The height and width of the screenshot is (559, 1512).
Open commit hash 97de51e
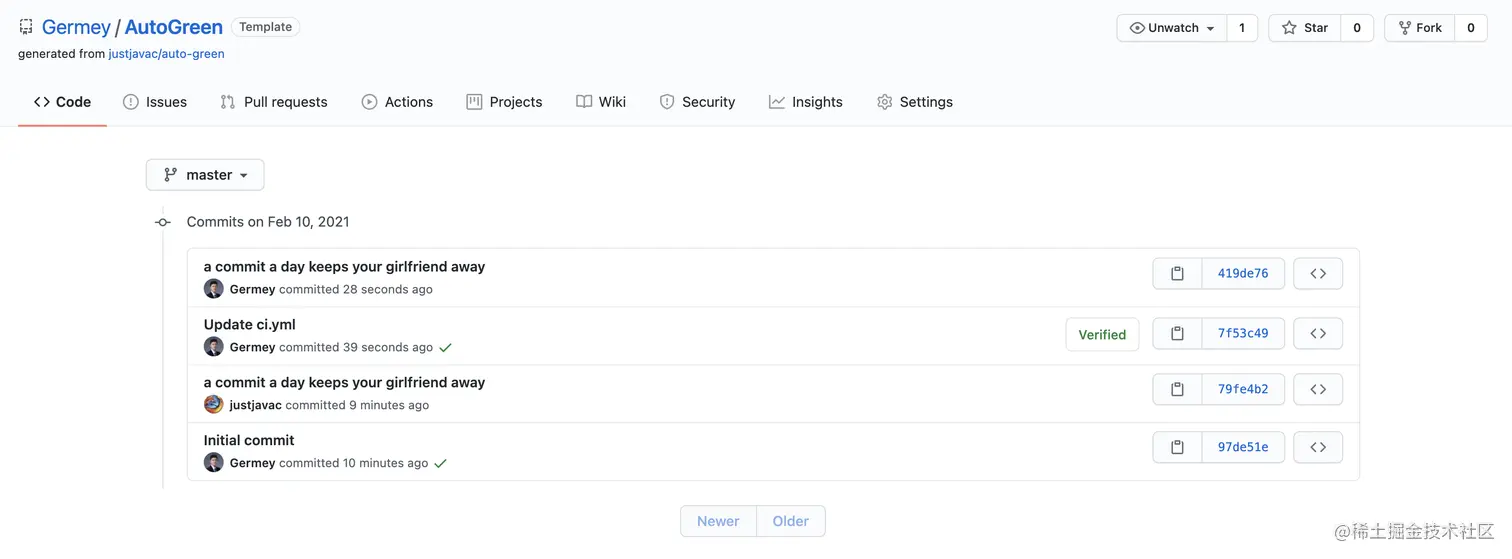[x=1243, y=448]
